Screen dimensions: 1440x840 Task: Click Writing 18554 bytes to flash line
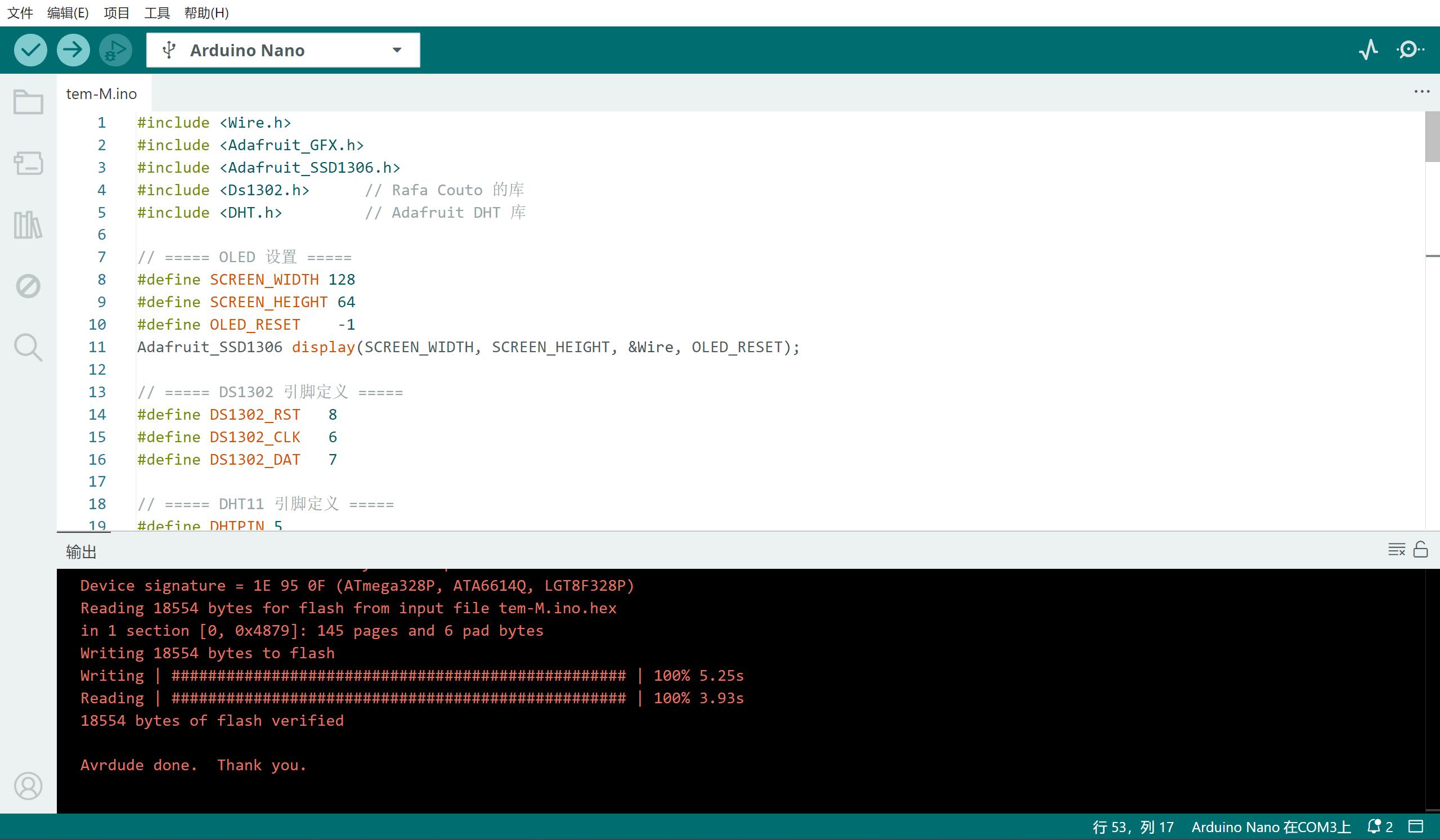coord(208,653)
